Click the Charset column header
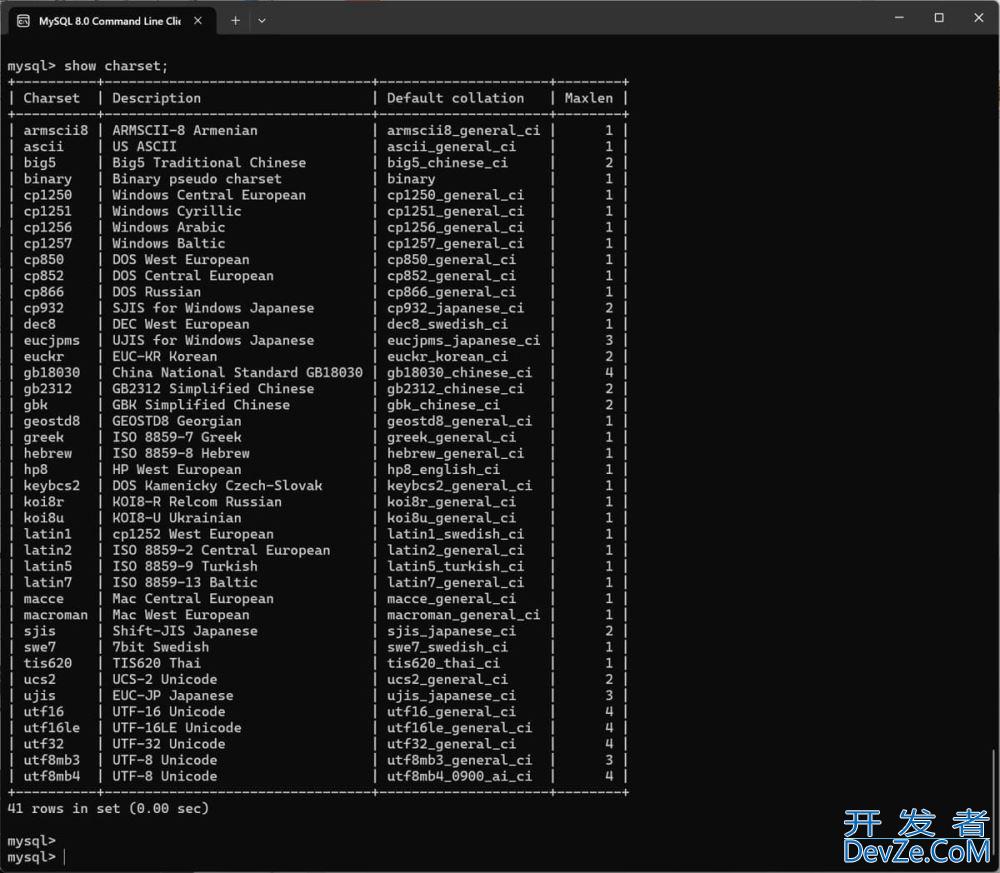Screen dimensions: 1000x873 pyautogui.click(x=51, y=98)
